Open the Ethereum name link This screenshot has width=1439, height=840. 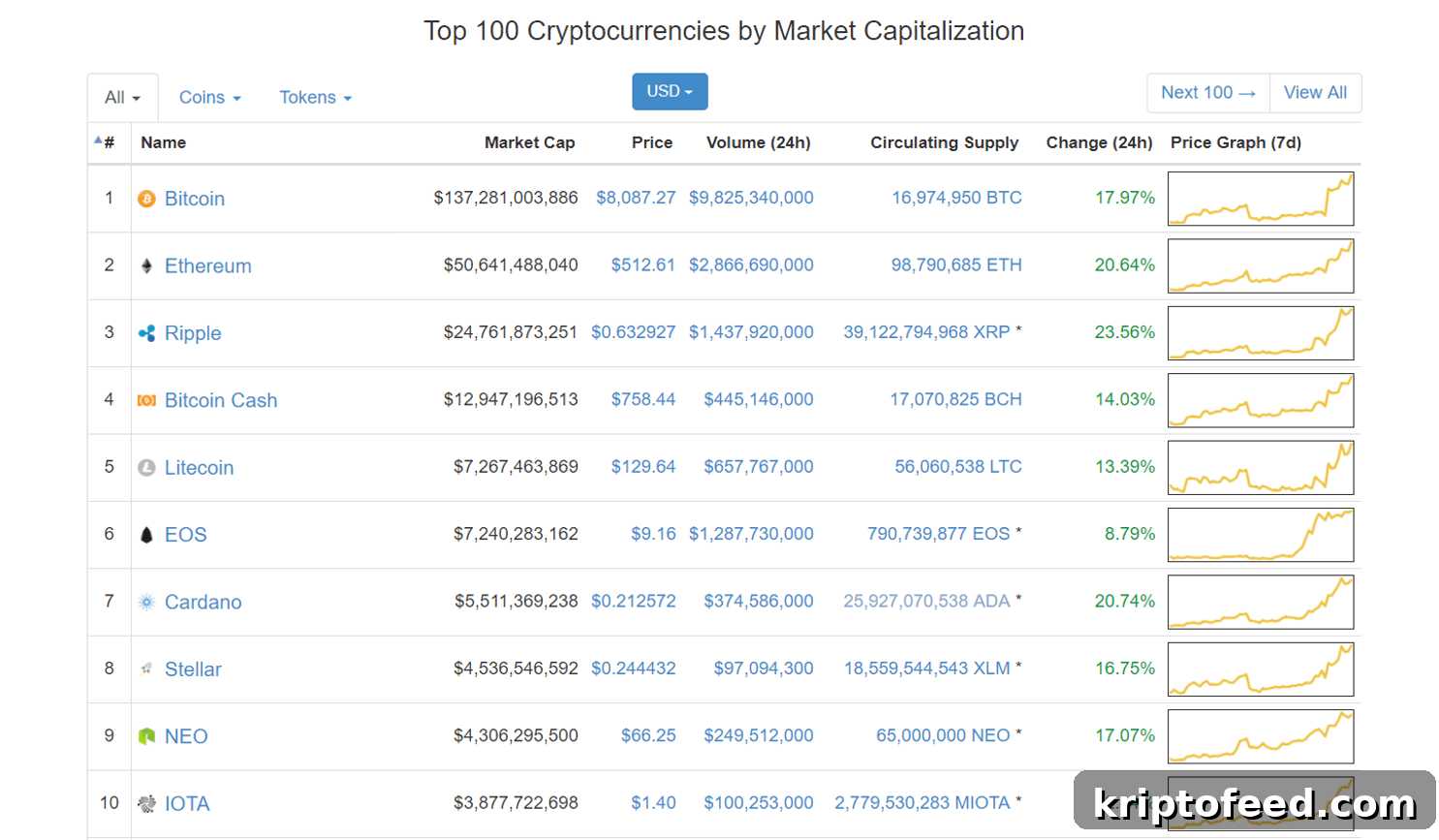[208, 265]
